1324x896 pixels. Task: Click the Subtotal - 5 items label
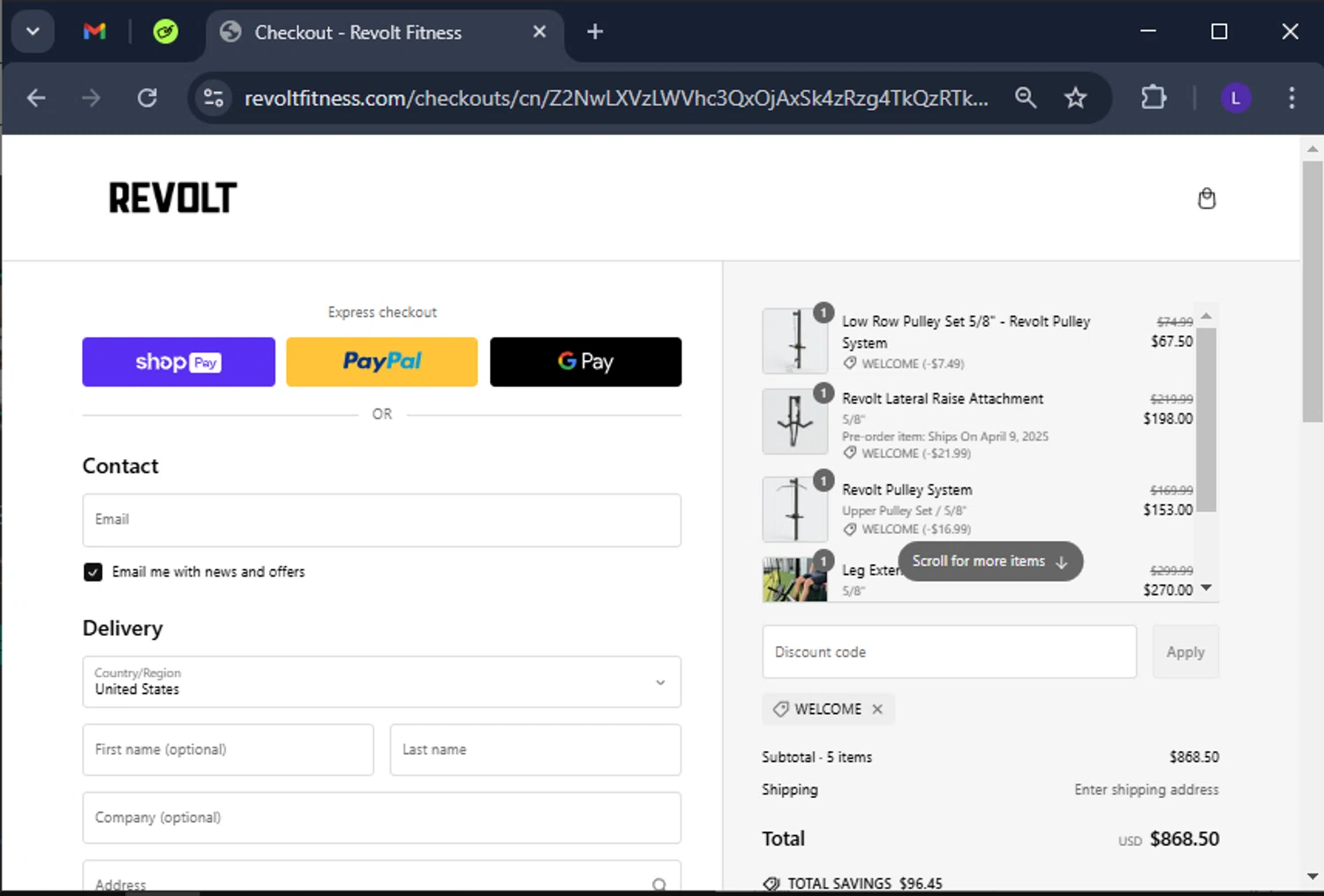tap(817, 757)
